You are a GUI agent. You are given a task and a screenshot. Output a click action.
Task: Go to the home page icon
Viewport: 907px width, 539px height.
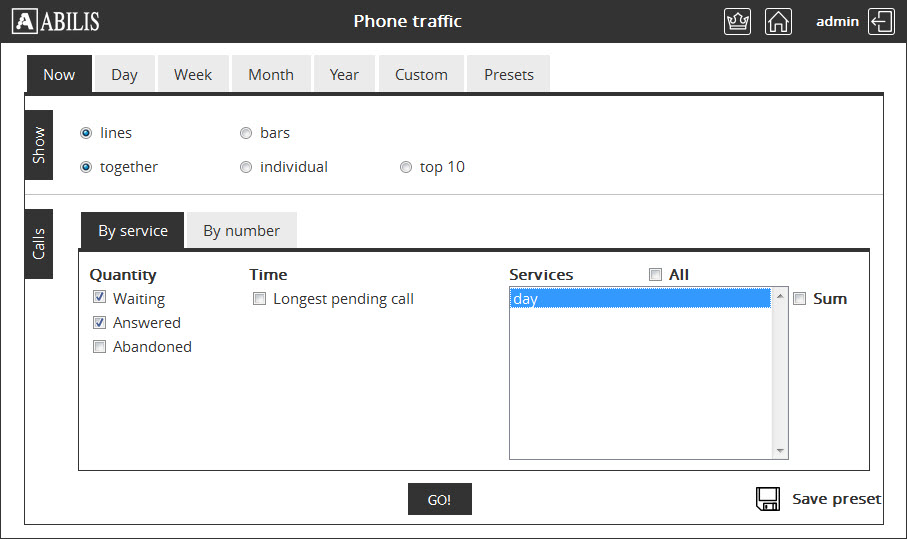(x=778, y=21)
